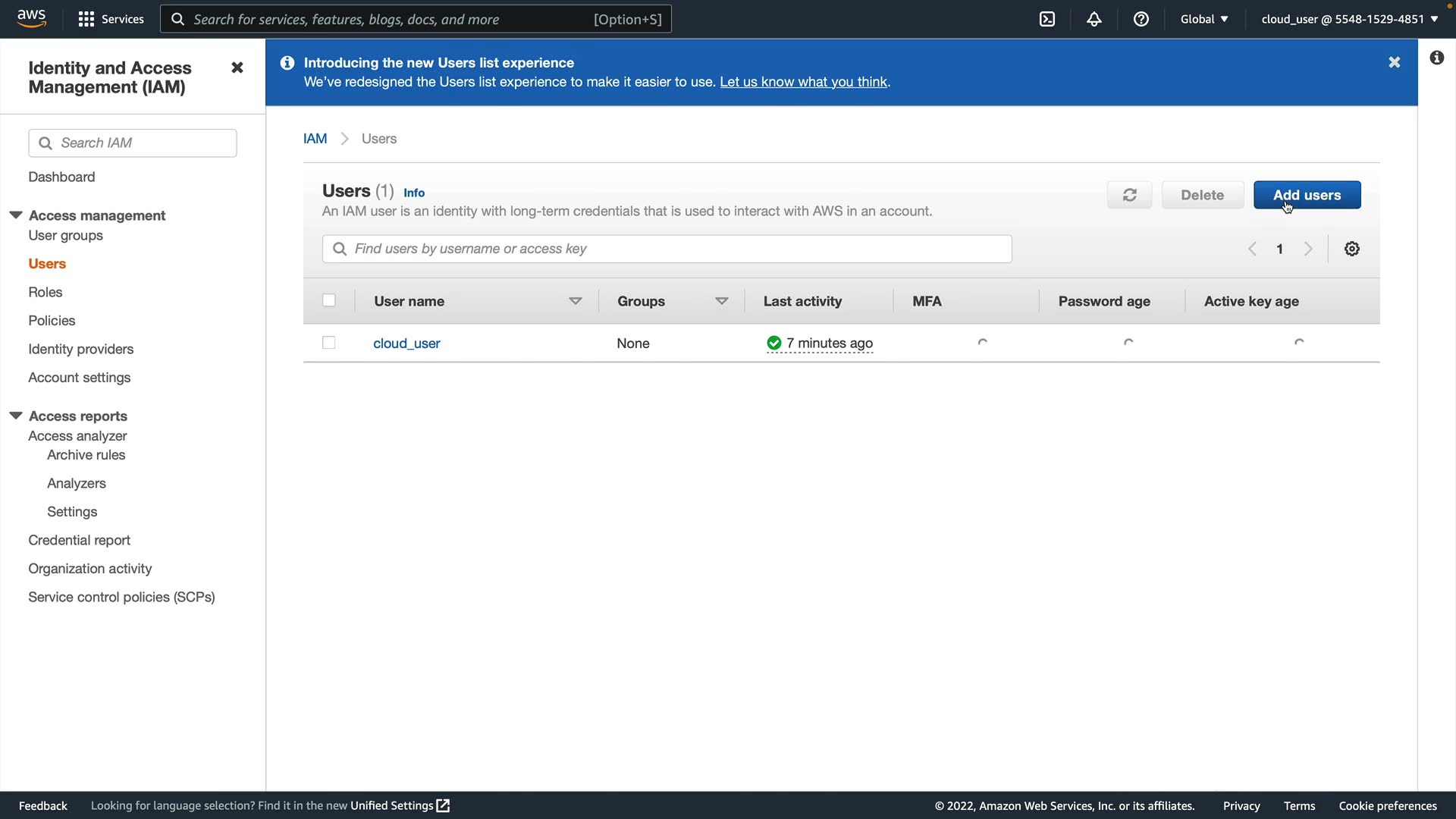The height and width of the screenshot is (819, 1456).
Task: Click the help question mark icon
Action: (x=1141, y=19)
